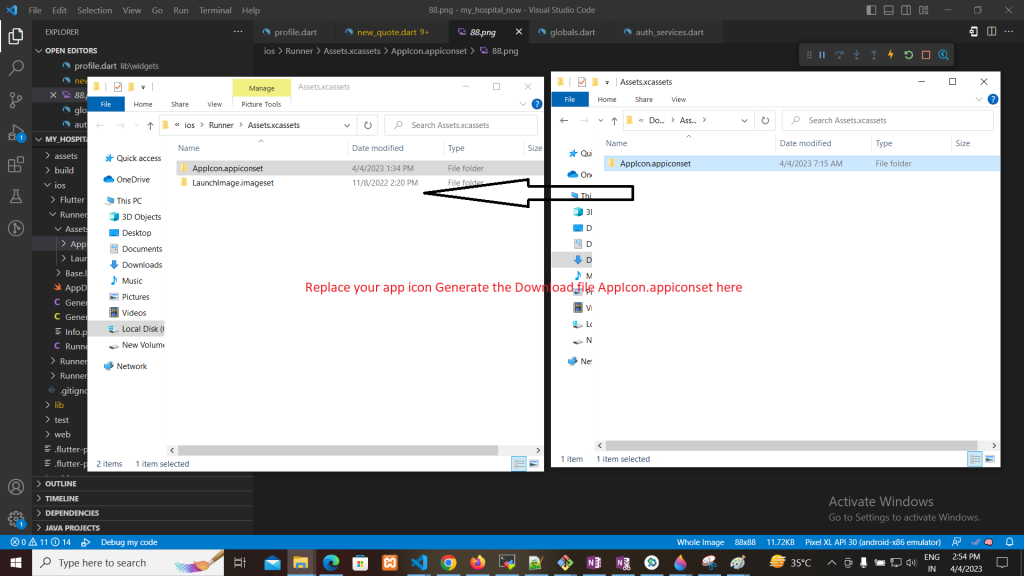
Task: Open the Terminal menu in VS Code
Action: click(214, 10)
